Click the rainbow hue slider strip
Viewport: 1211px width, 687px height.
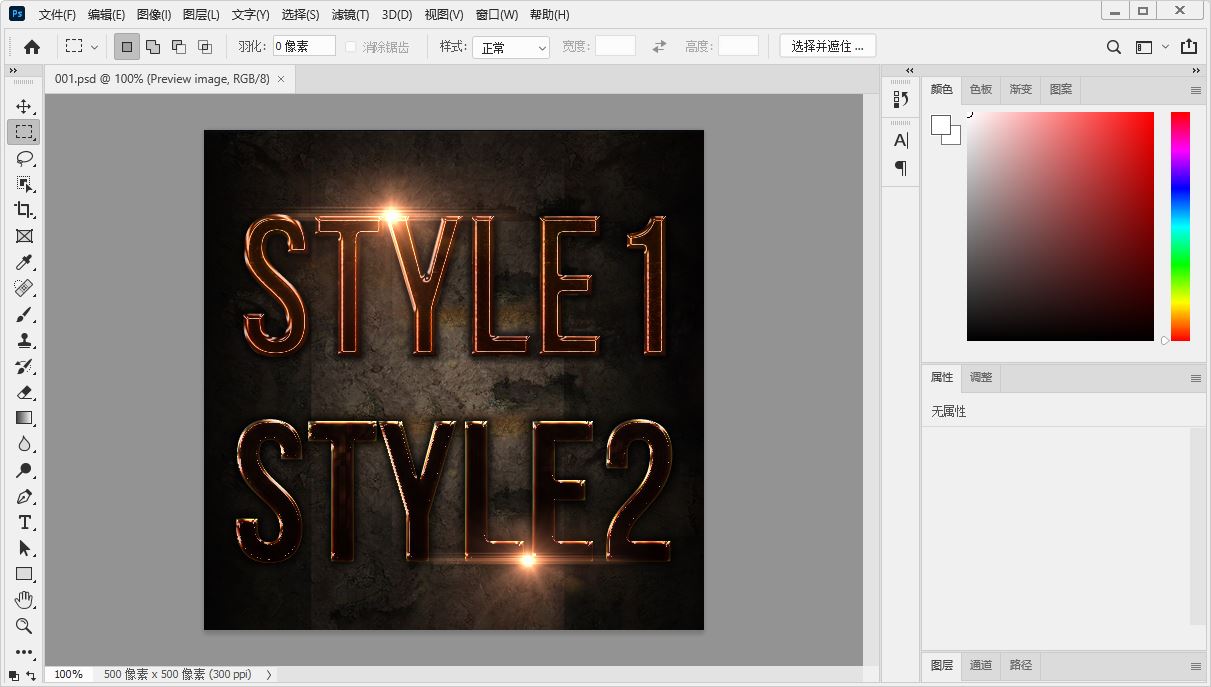tap(1180, 225)
